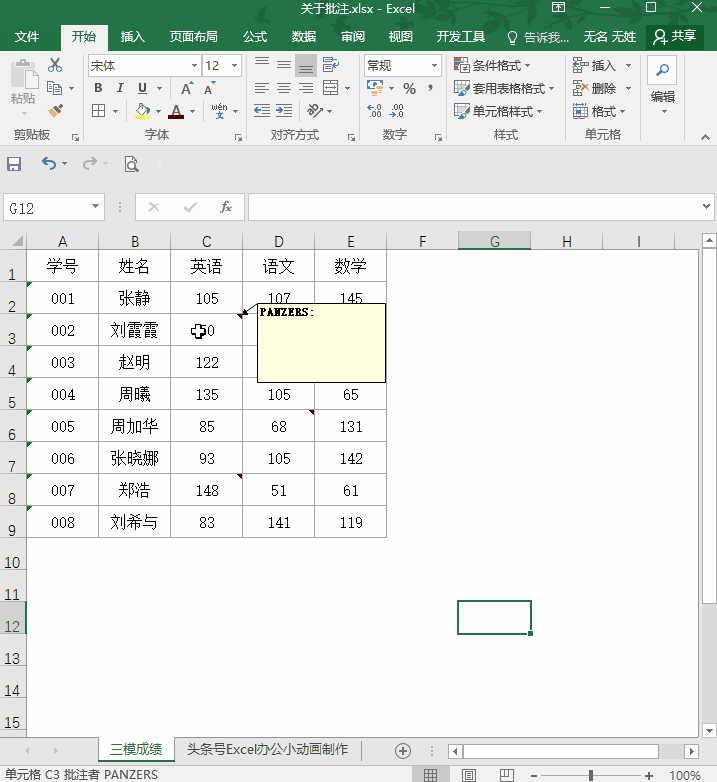717x782 pixels.
Task: Collapse the ribbon with the caret
Action: (x=705, y=137)
